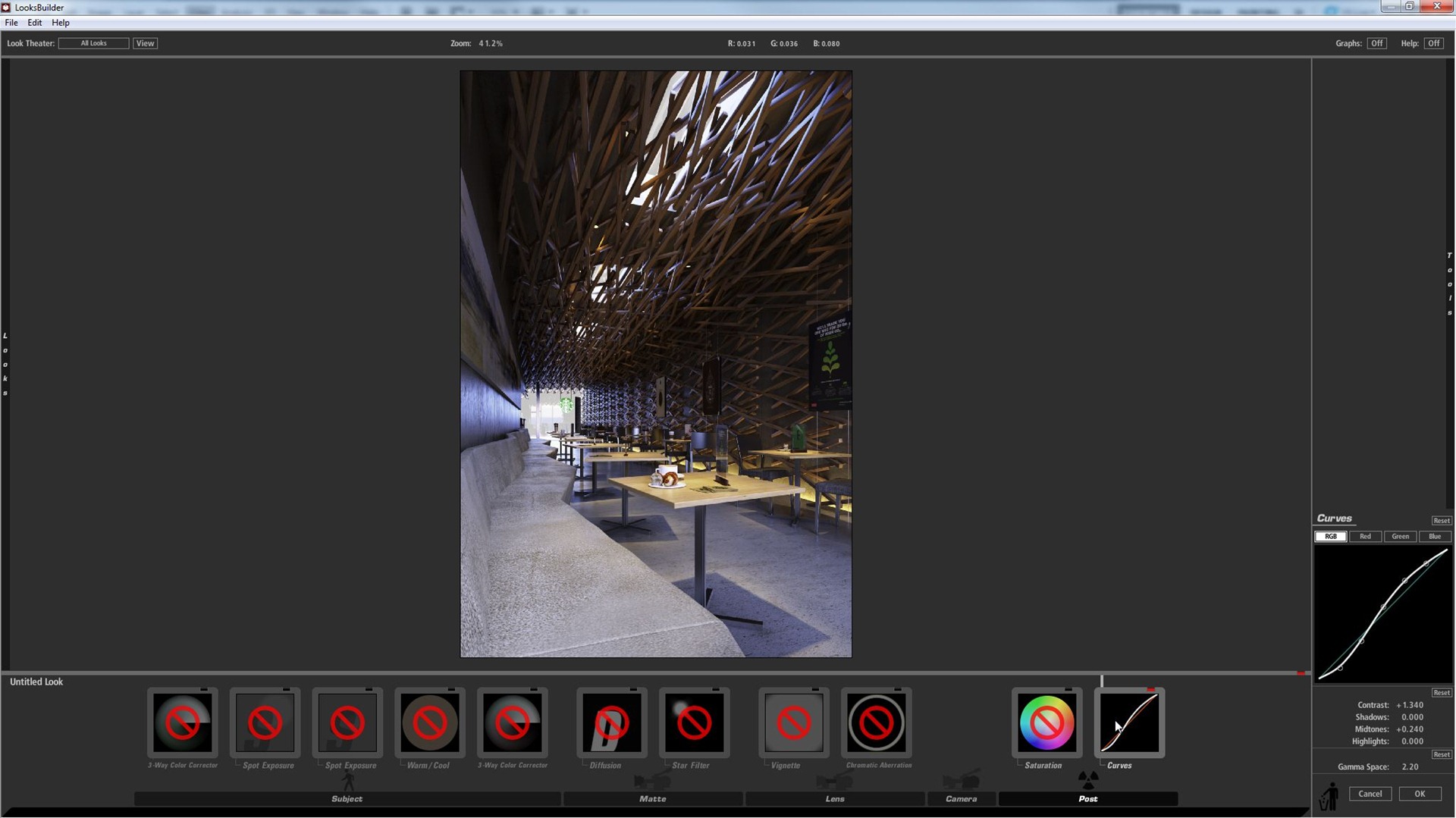Toggle Graphs Off button
This screenshot has width=1456, height=818.
coord(1377,43)
